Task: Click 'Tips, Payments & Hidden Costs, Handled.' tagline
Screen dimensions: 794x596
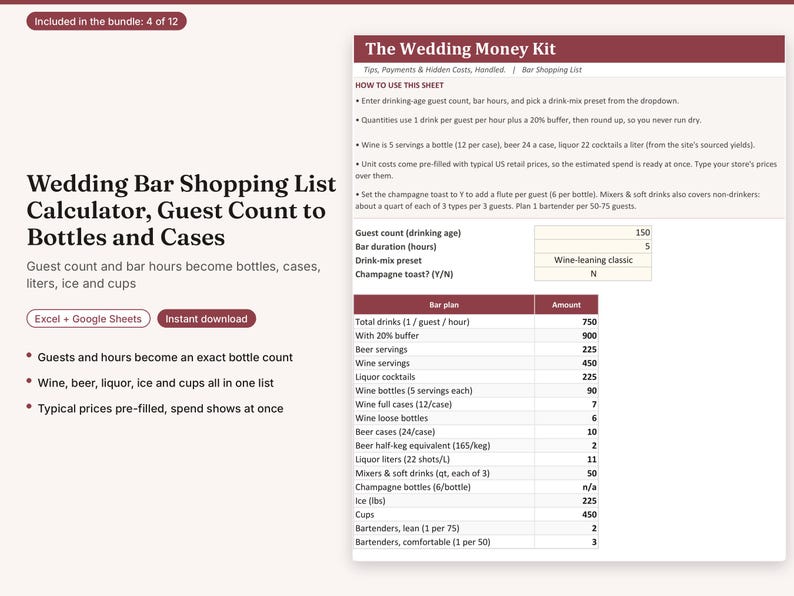Action: point(434,70)
